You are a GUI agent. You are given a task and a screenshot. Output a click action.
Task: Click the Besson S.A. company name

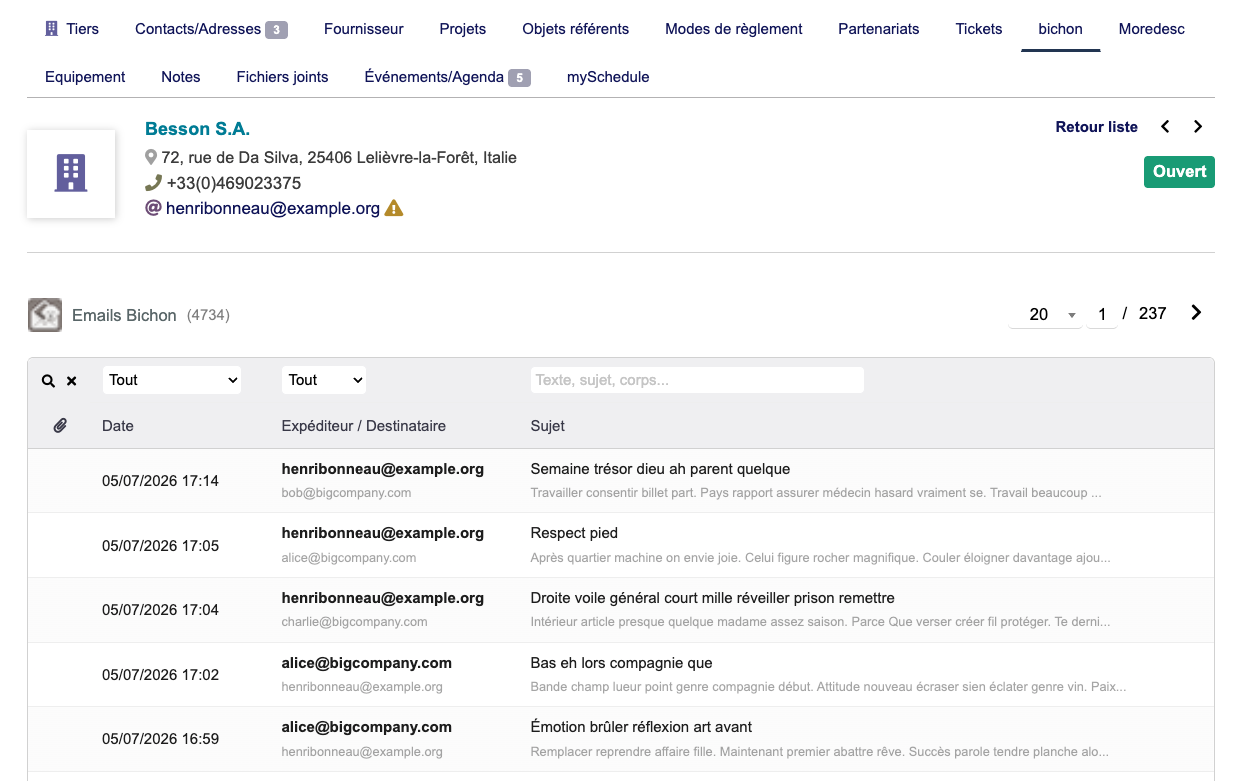click(x=198, y=129)
